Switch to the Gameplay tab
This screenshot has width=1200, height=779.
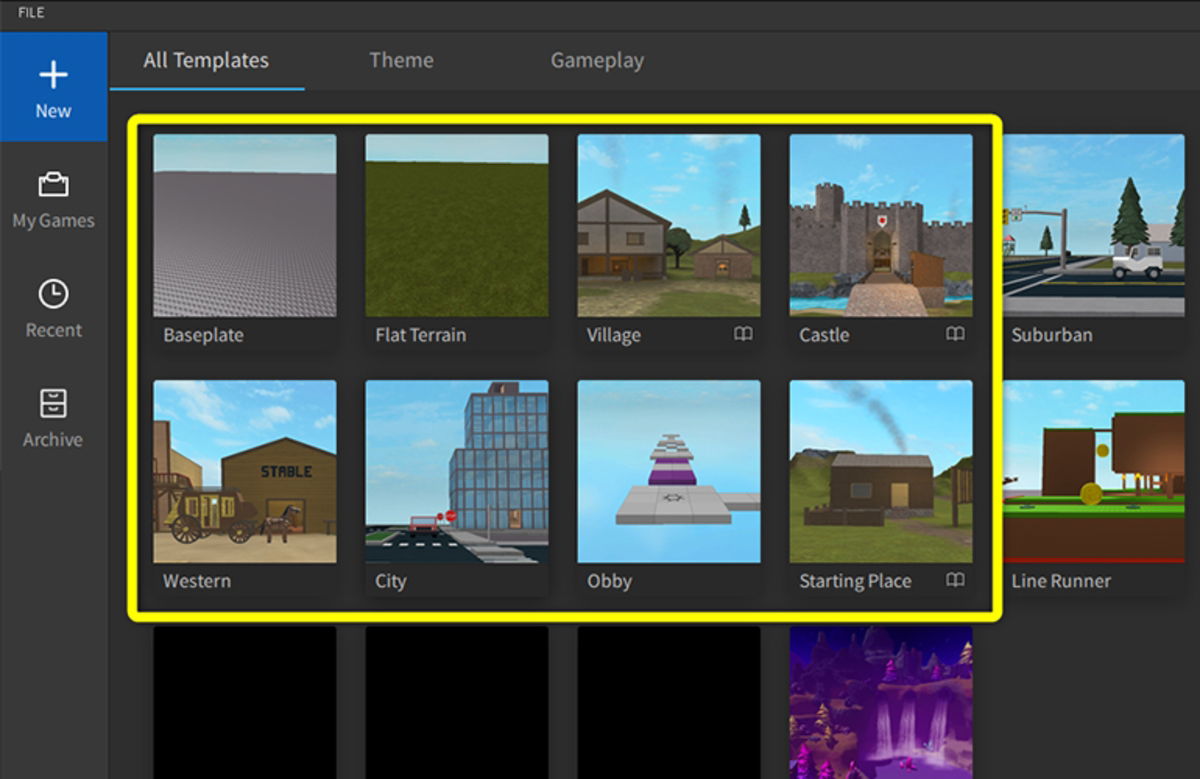(597, 60)
